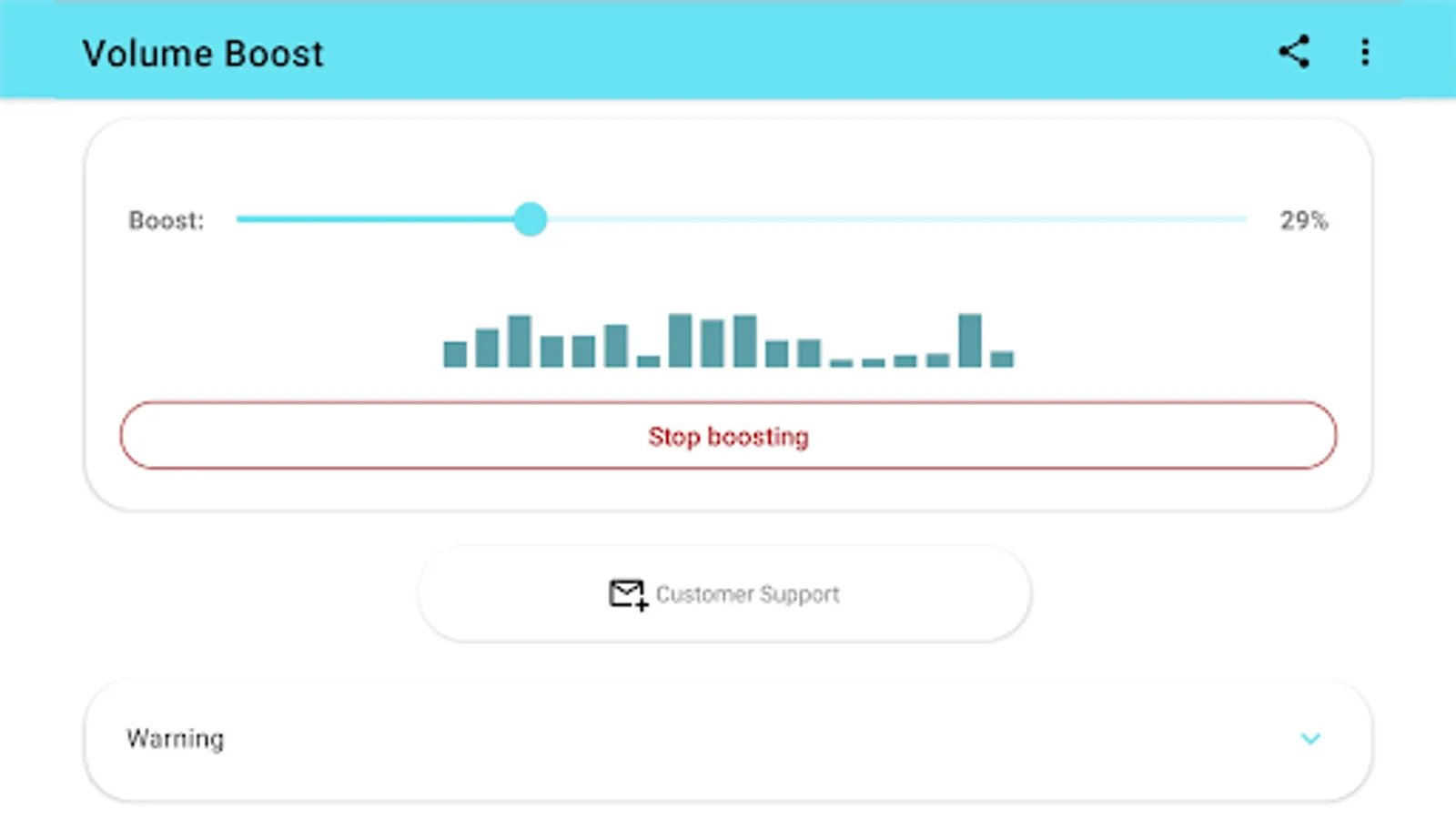Open Customer Support
The width and height of the screenshot is (1456, 819).
tap(723, 593)
